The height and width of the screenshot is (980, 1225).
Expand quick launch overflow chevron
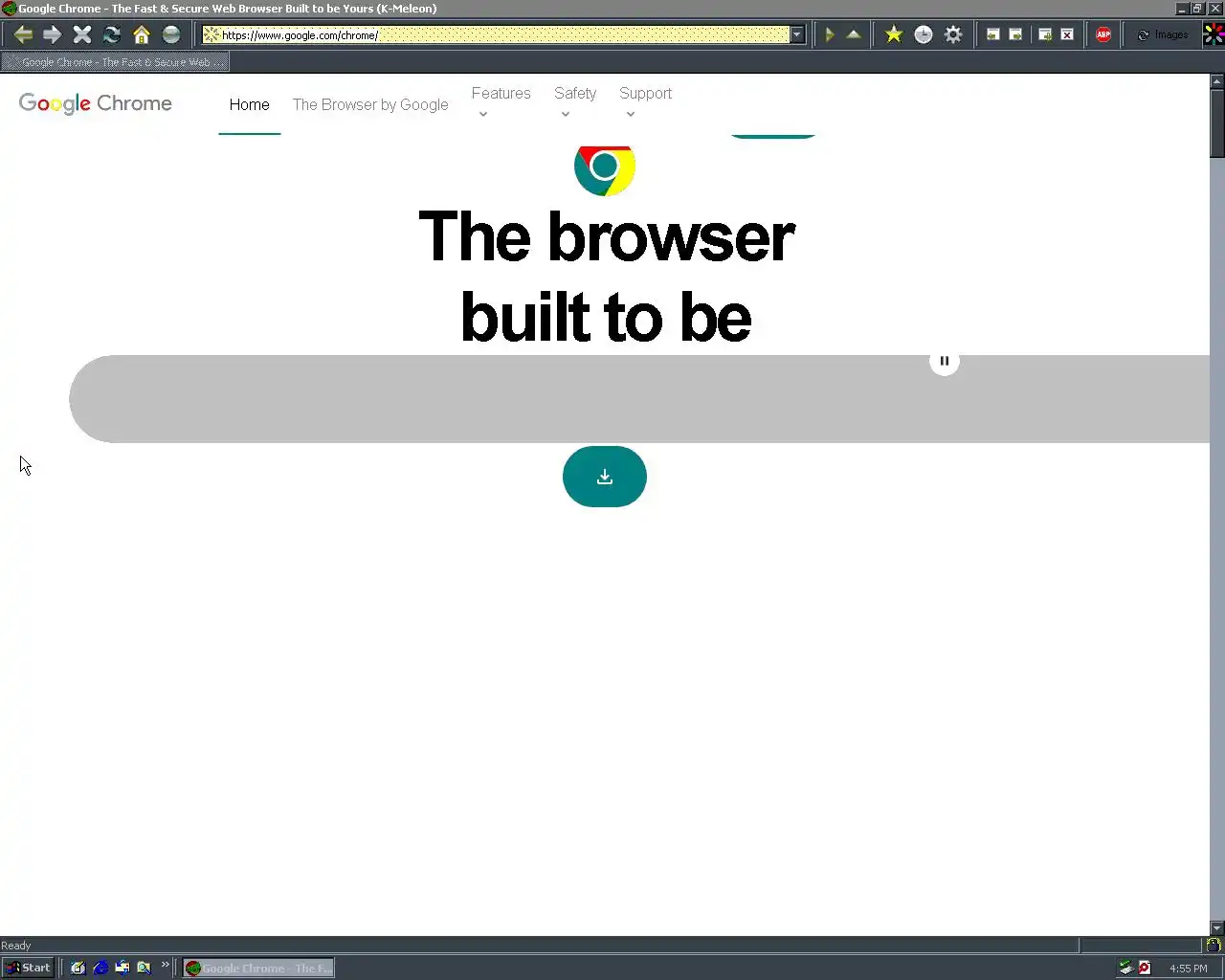166,965
